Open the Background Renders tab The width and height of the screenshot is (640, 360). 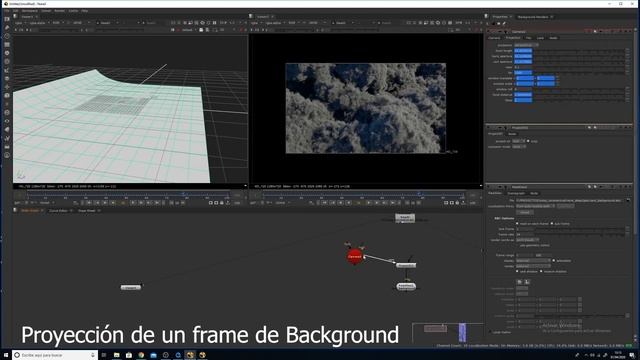tap(533, 17)
